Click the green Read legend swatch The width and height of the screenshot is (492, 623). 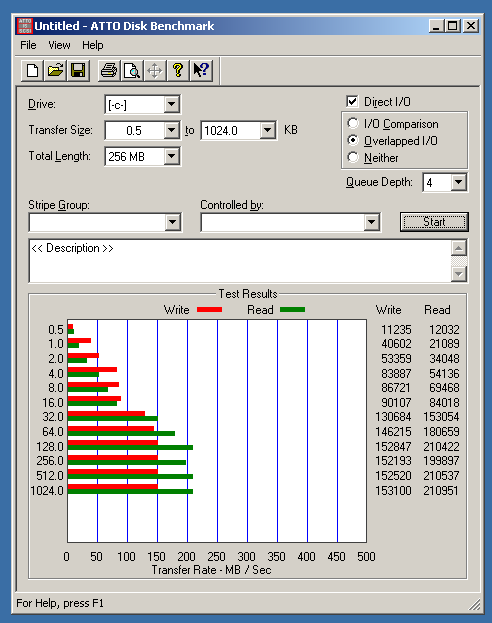click(292, 310)
